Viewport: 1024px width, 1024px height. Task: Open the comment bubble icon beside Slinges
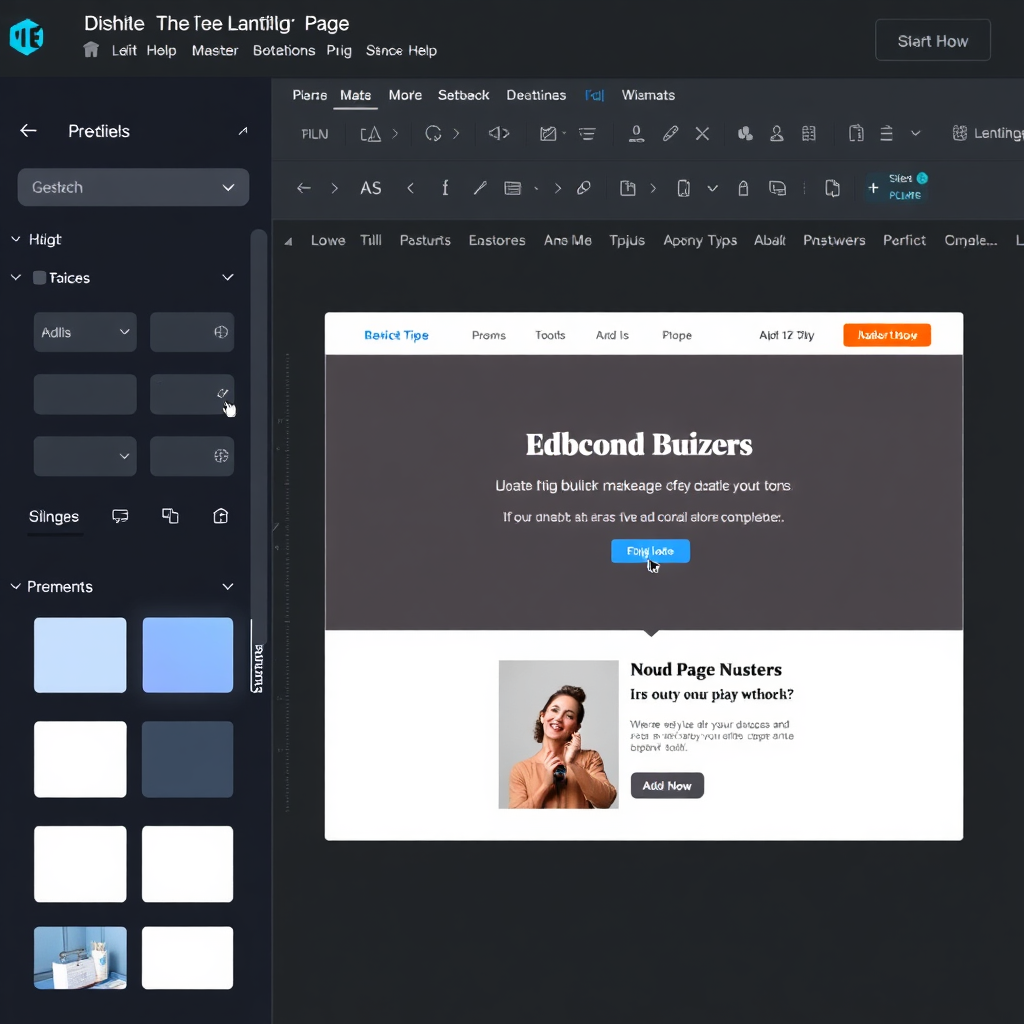pyautogui.click(x=120, y=516)
